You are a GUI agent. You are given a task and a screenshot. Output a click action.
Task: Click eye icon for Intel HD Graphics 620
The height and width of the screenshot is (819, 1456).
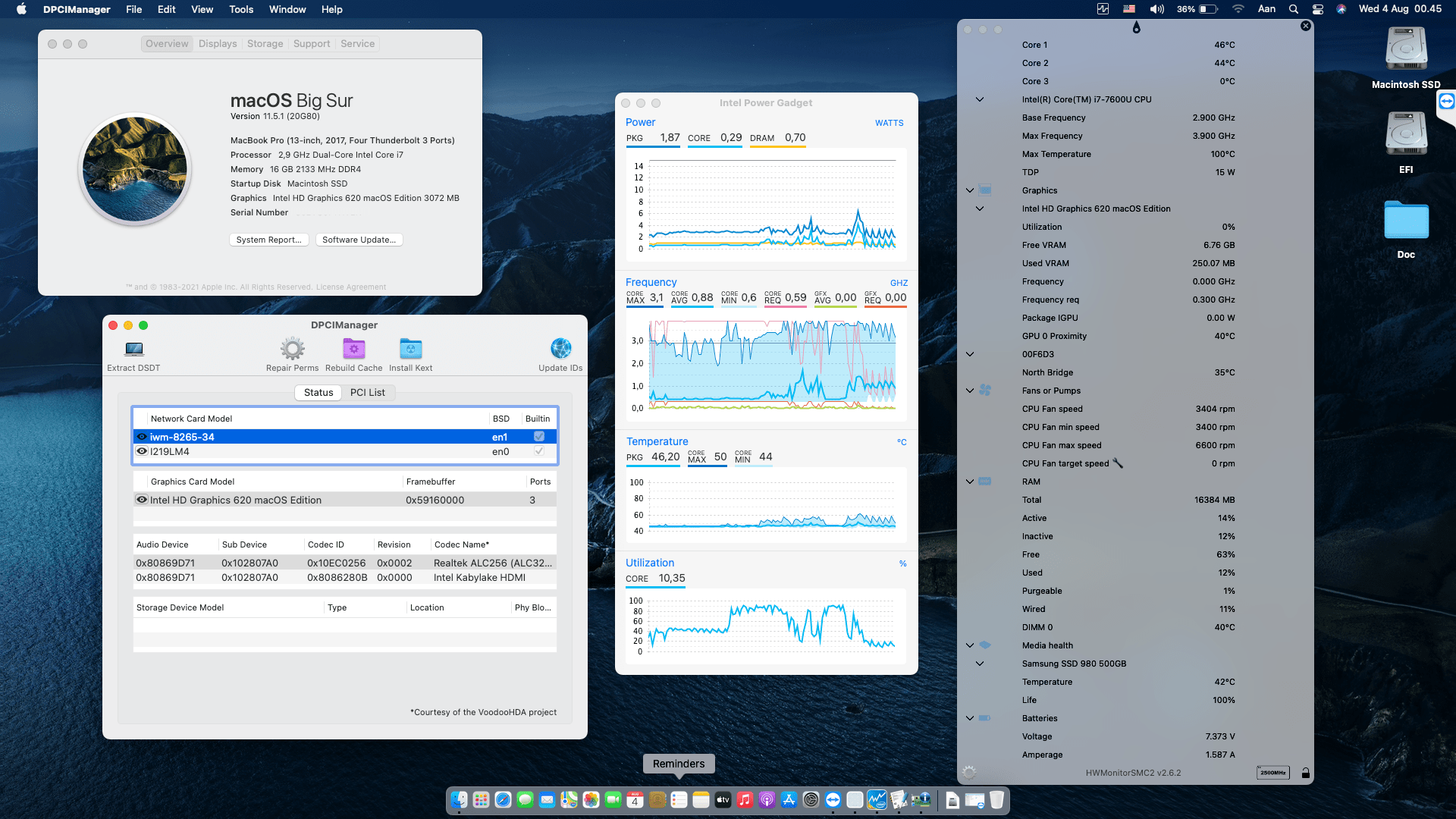coord(142,500)
